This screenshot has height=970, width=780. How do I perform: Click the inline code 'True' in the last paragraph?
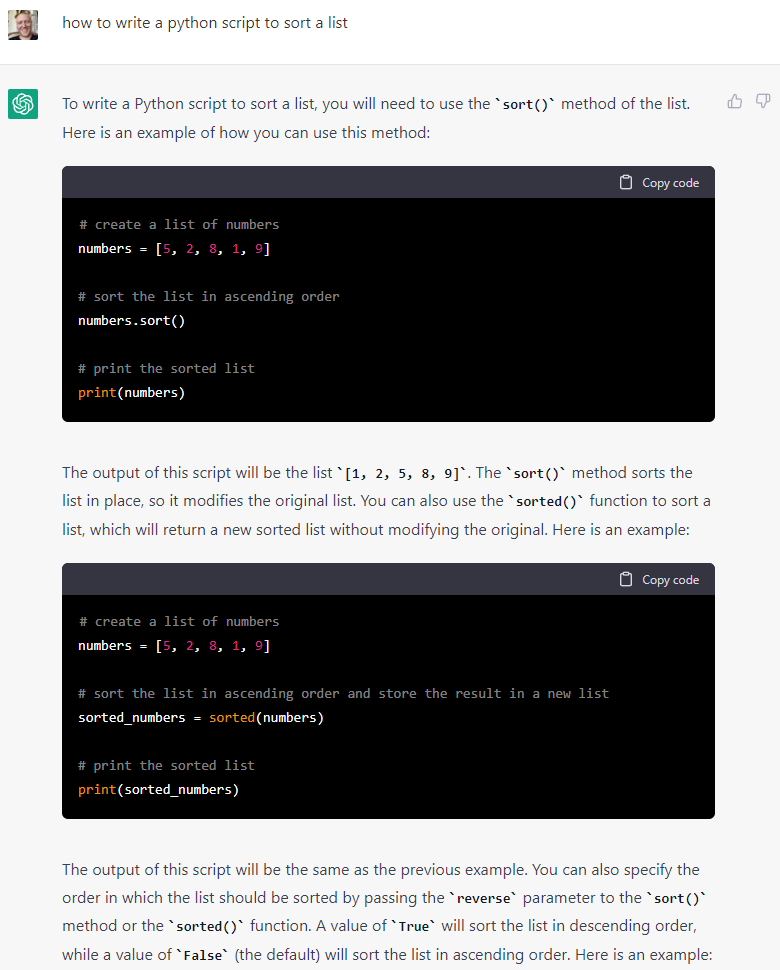pos(413,926)
